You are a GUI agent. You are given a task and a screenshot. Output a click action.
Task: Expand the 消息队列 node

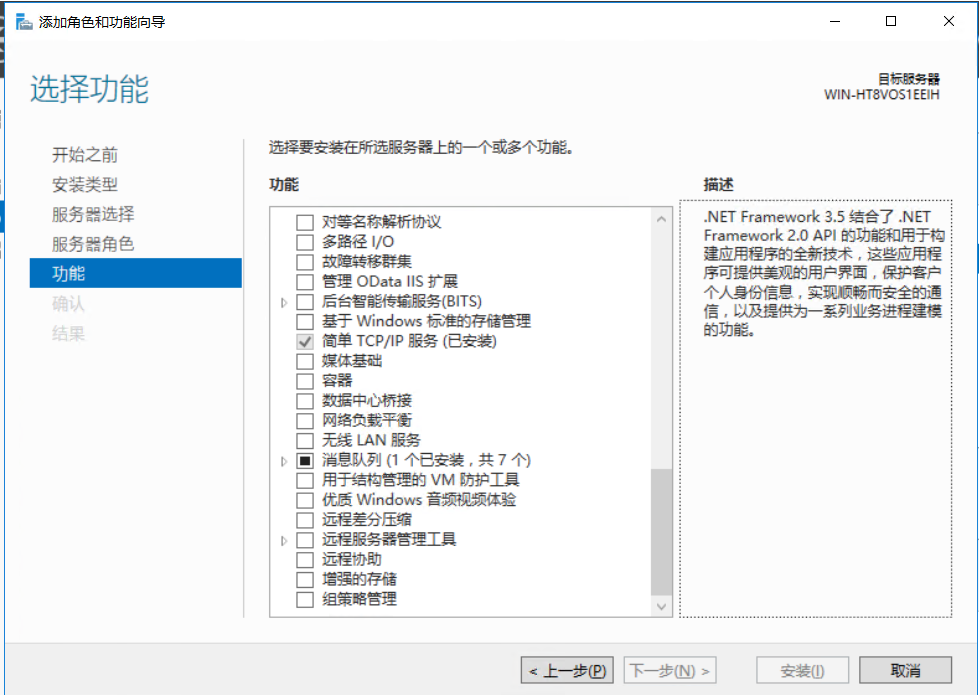point(285,460)
